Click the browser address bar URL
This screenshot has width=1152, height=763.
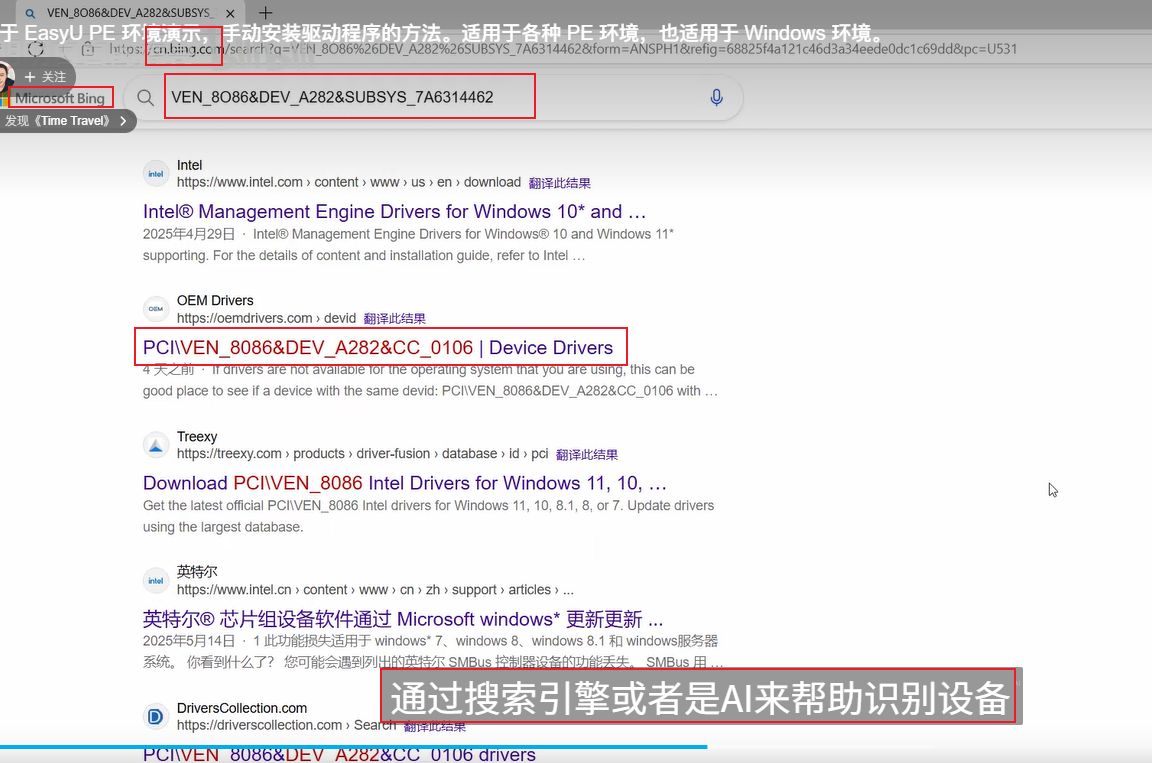click(x=563, y=49)
